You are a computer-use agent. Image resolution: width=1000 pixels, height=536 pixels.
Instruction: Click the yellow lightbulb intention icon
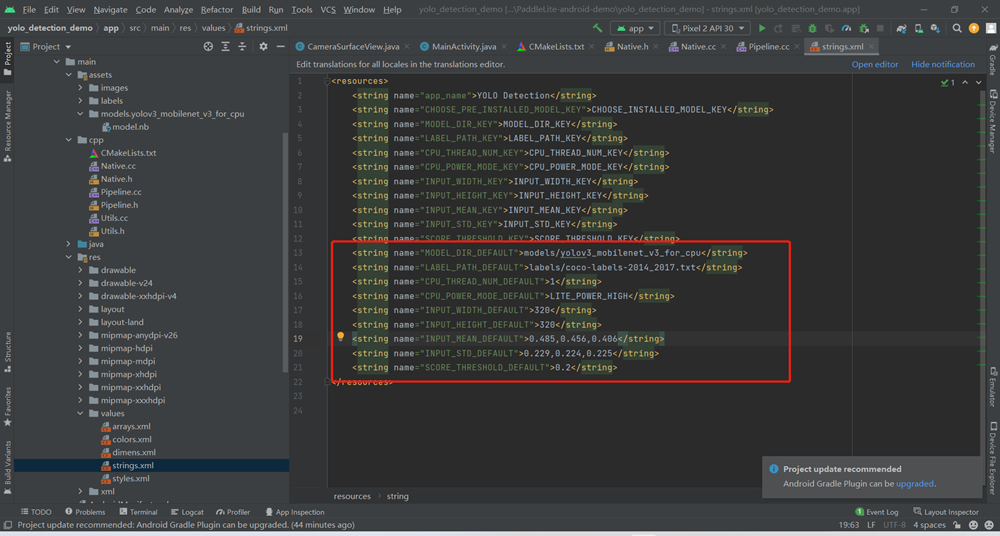341,336
